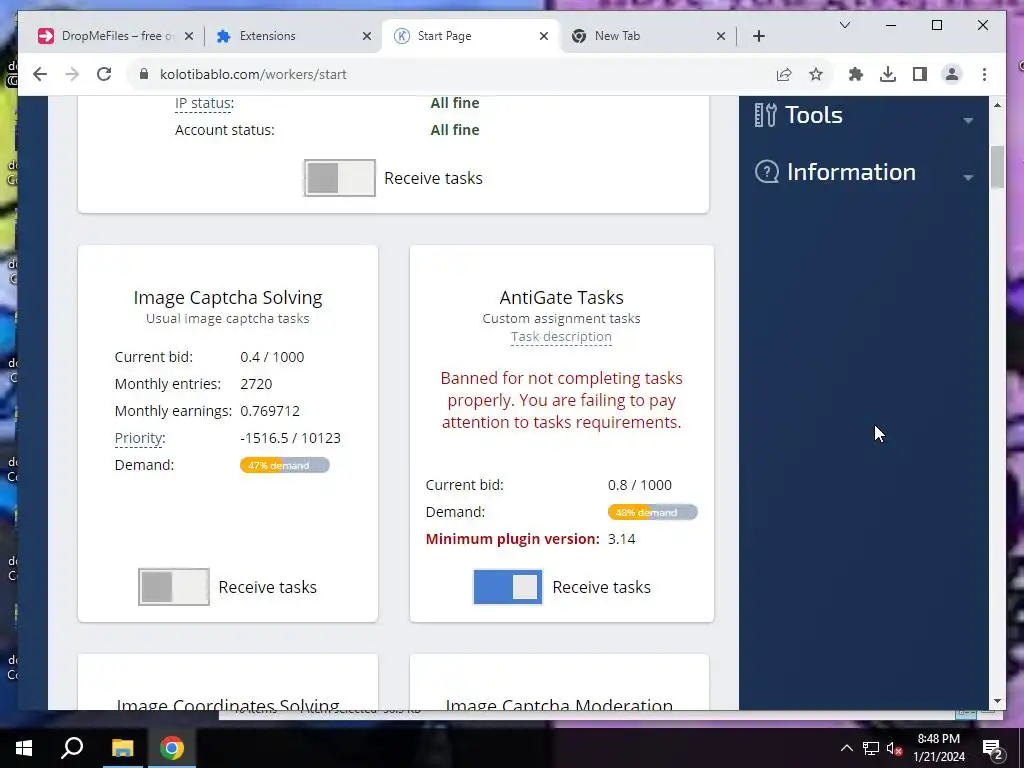The image size is (1024, 768).
Task: Close the DropMeFiles tab
Action: [x=189, y=36]
